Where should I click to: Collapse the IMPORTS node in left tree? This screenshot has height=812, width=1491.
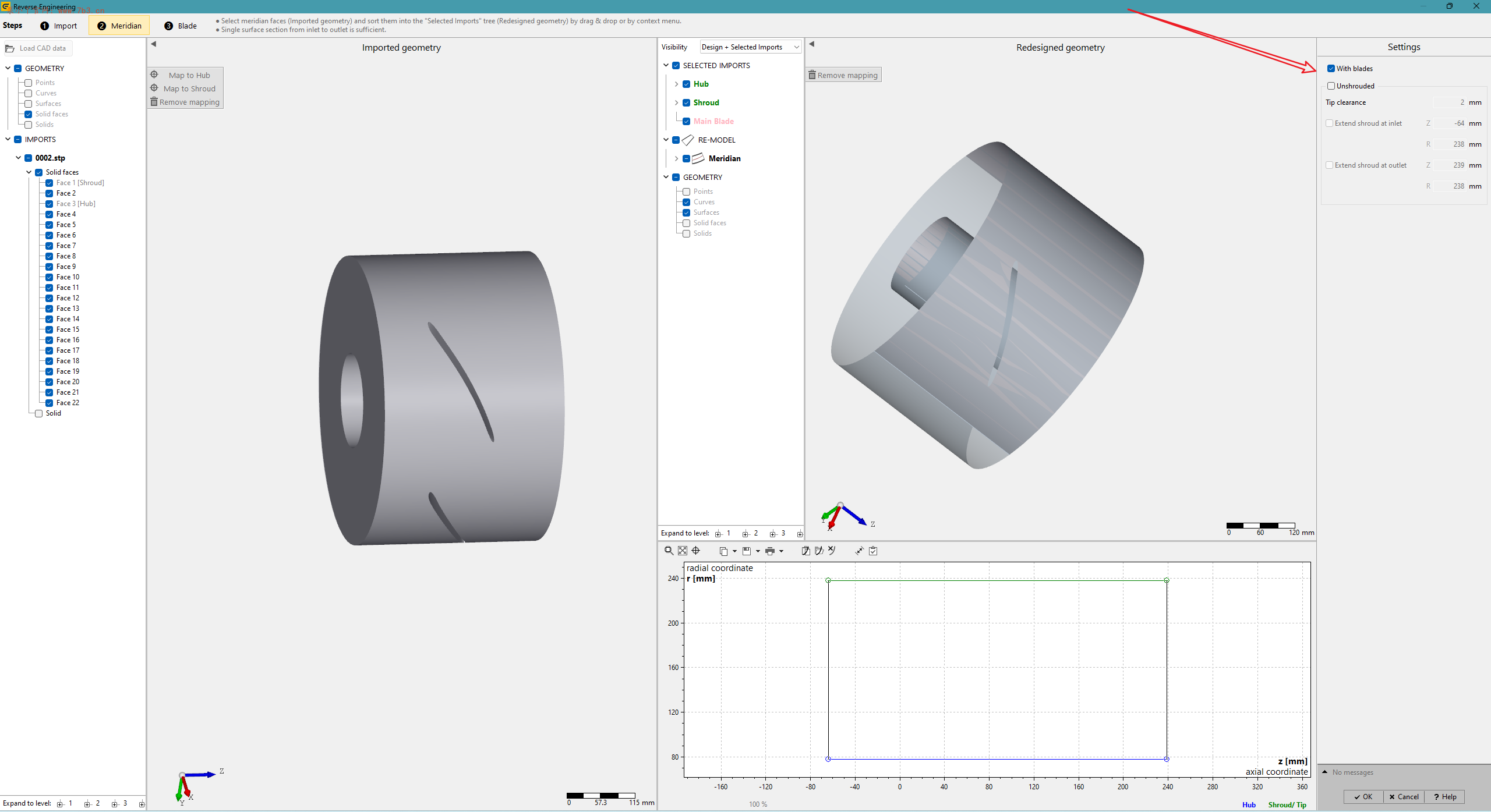pyautogui.click(x=8, y=139)
